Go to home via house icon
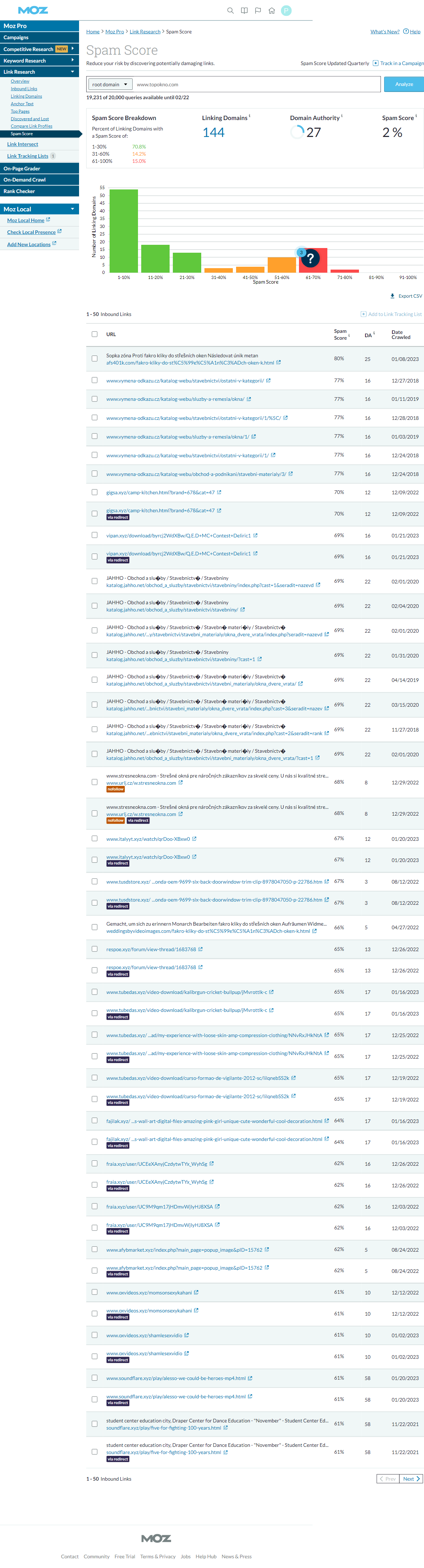 tap(272, 10)
